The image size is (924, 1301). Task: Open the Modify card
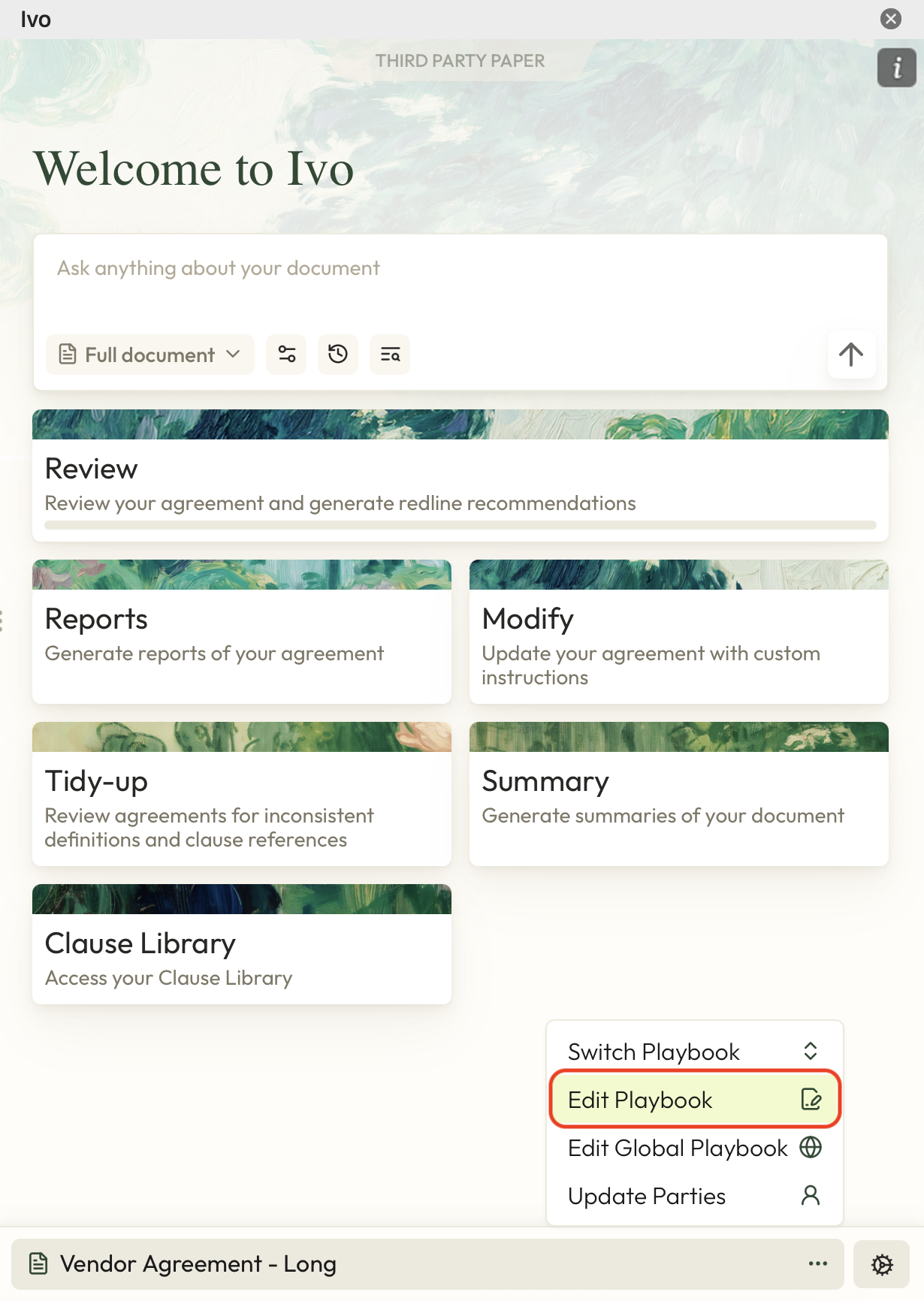[679, 632]
